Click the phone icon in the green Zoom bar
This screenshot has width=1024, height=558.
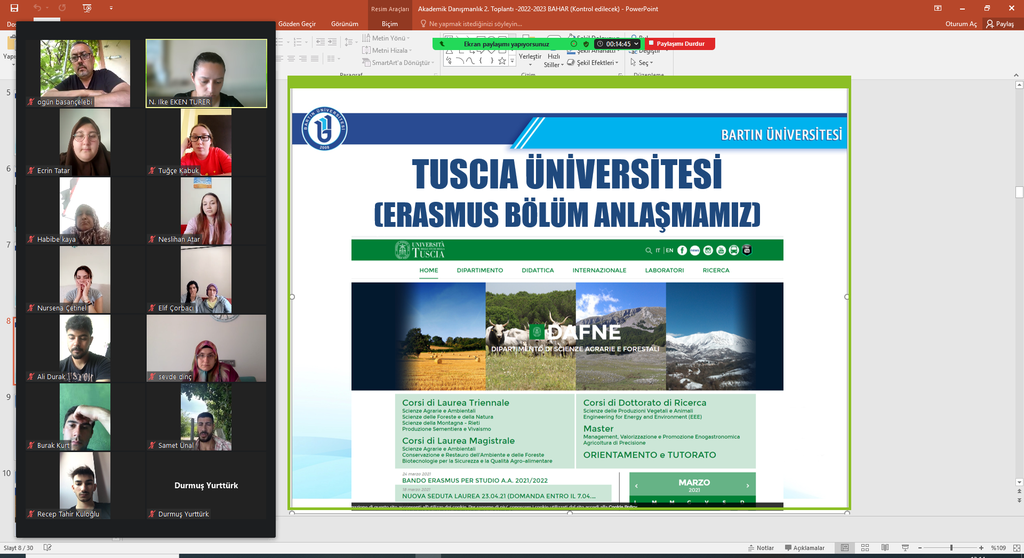click(441, 44)
